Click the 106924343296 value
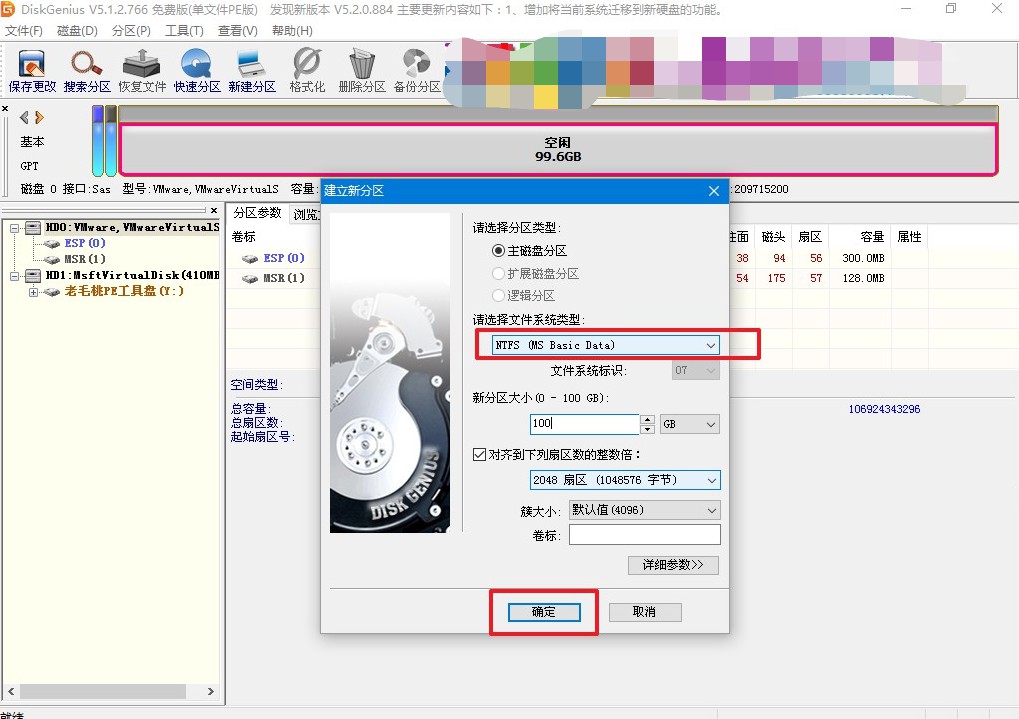Viewport: 1019px width, 719px height. coord(884,409)
